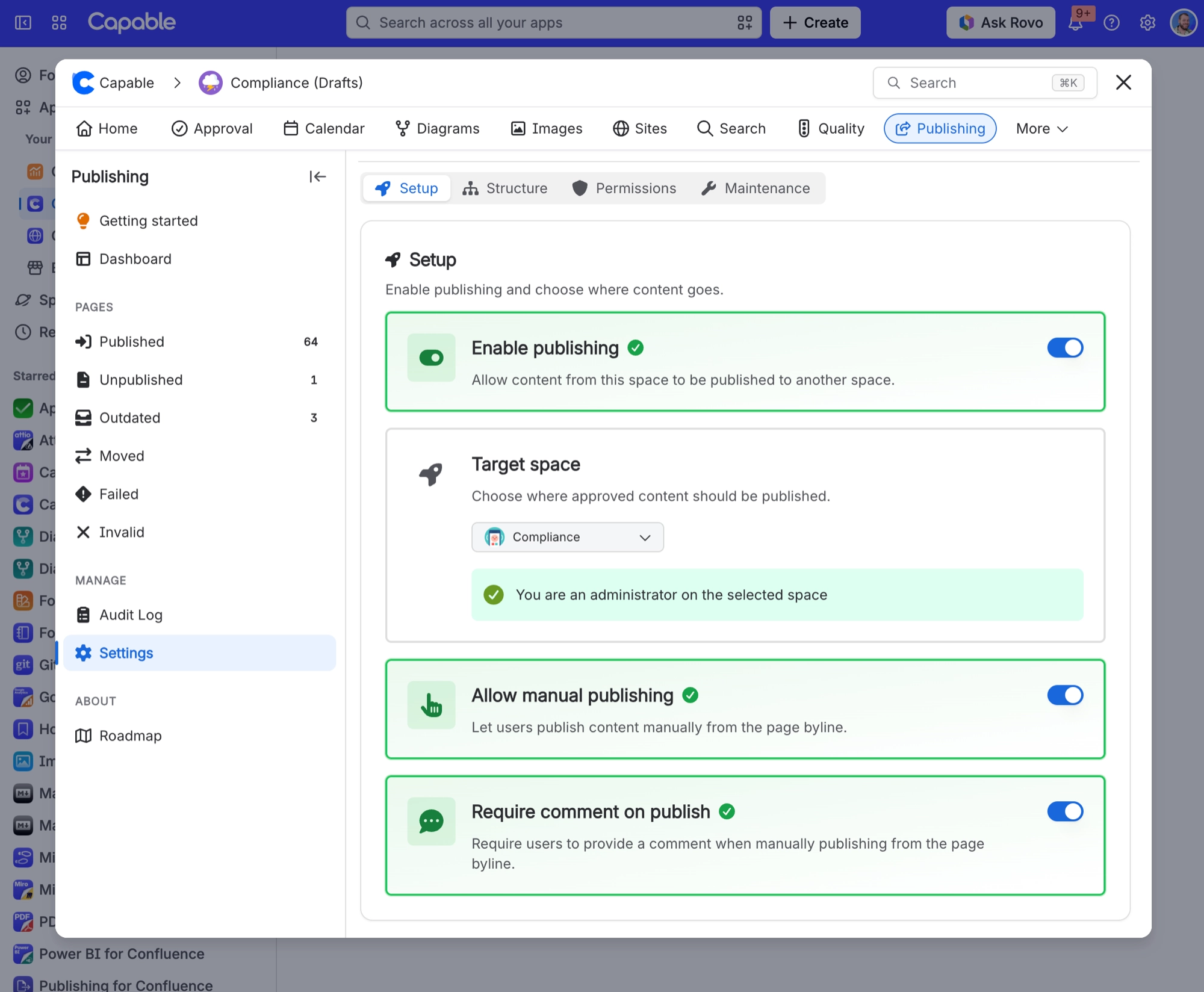
Task: Click the Published count 64
Action: click(x=311, y=342)
